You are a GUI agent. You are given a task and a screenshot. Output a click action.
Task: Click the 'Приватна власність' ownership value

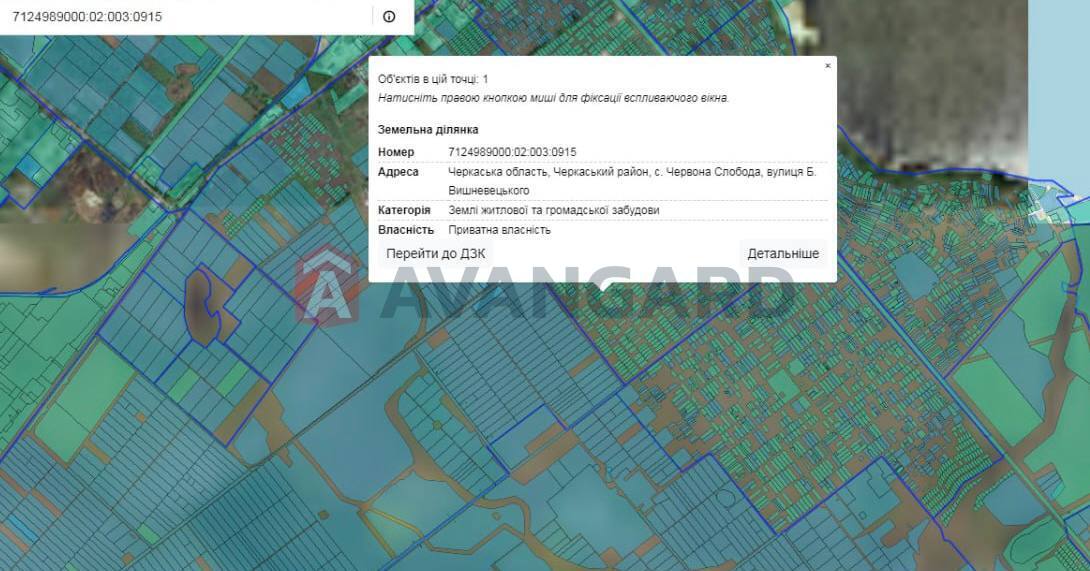tap(499, 230)
